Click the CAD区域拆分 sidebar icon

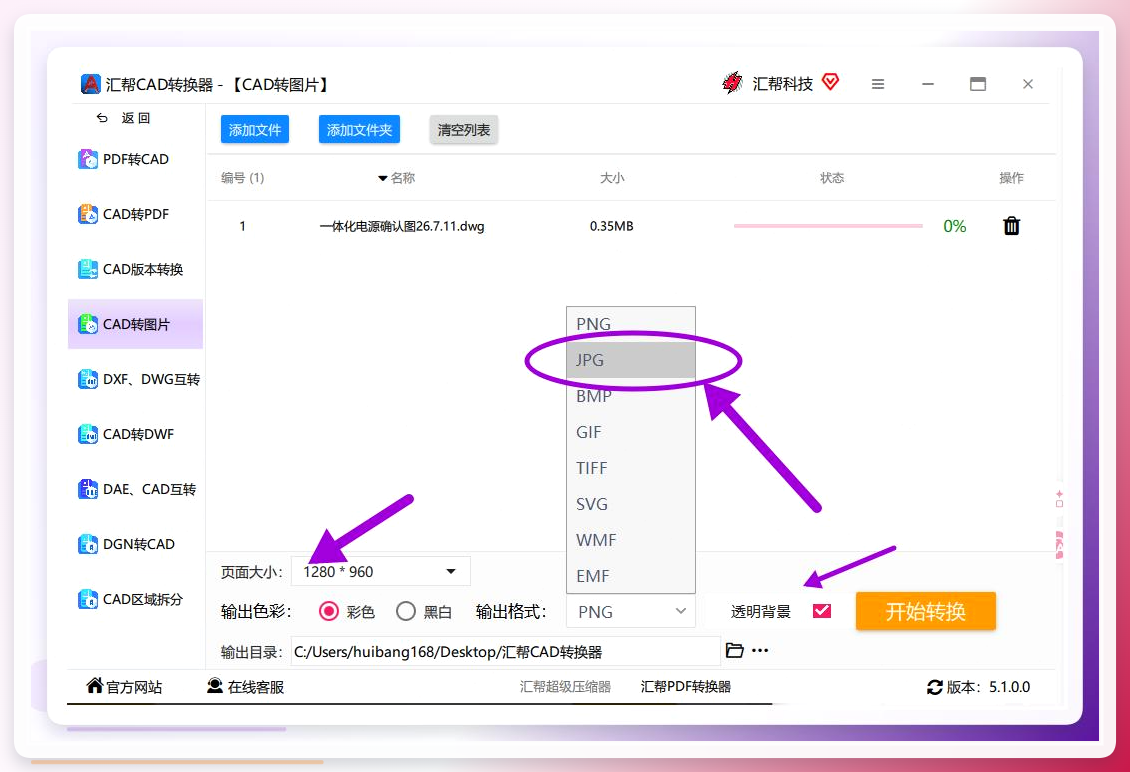88,599
